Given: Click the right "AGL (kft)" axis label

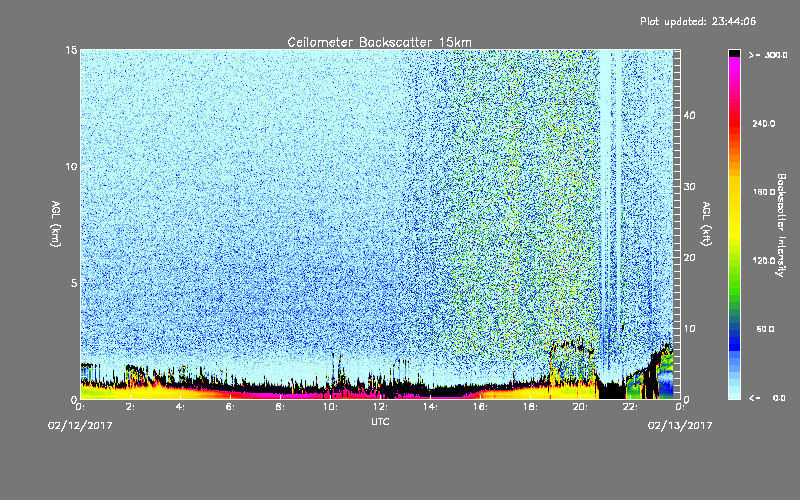Looking at the screenshot, I should click(707, 224).
